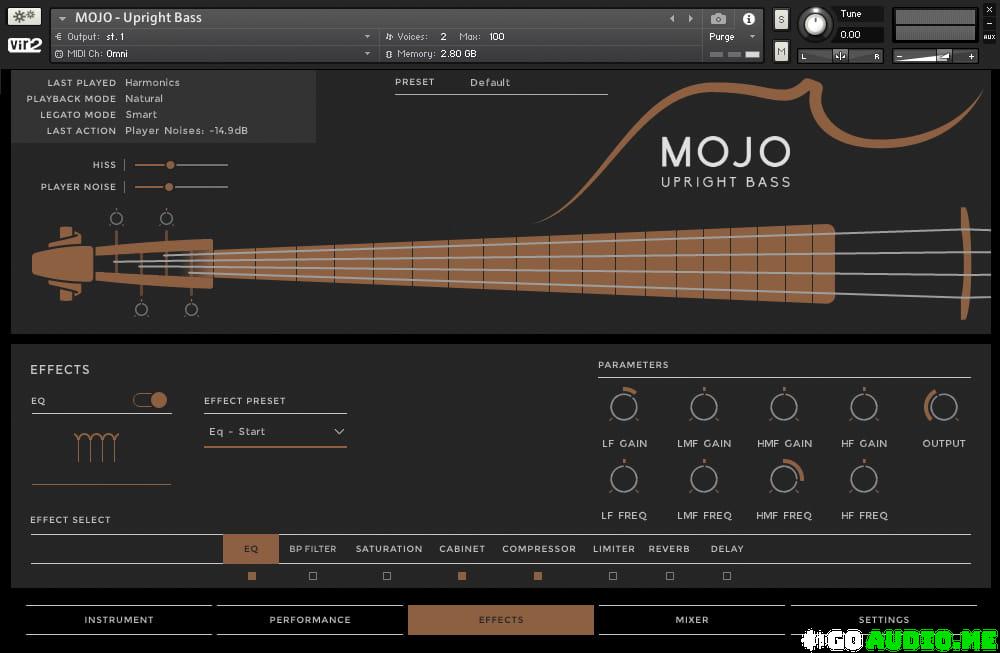The image size is (1000, 653).
Task: Click the lower-right tuning peg on headstock
Action: [191, 310]
